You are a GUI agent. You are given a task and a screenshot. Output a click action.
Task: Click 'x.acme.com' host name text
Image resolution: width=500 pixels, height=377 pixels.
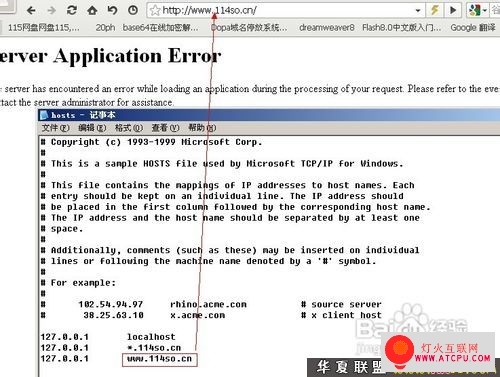point(198,315)
